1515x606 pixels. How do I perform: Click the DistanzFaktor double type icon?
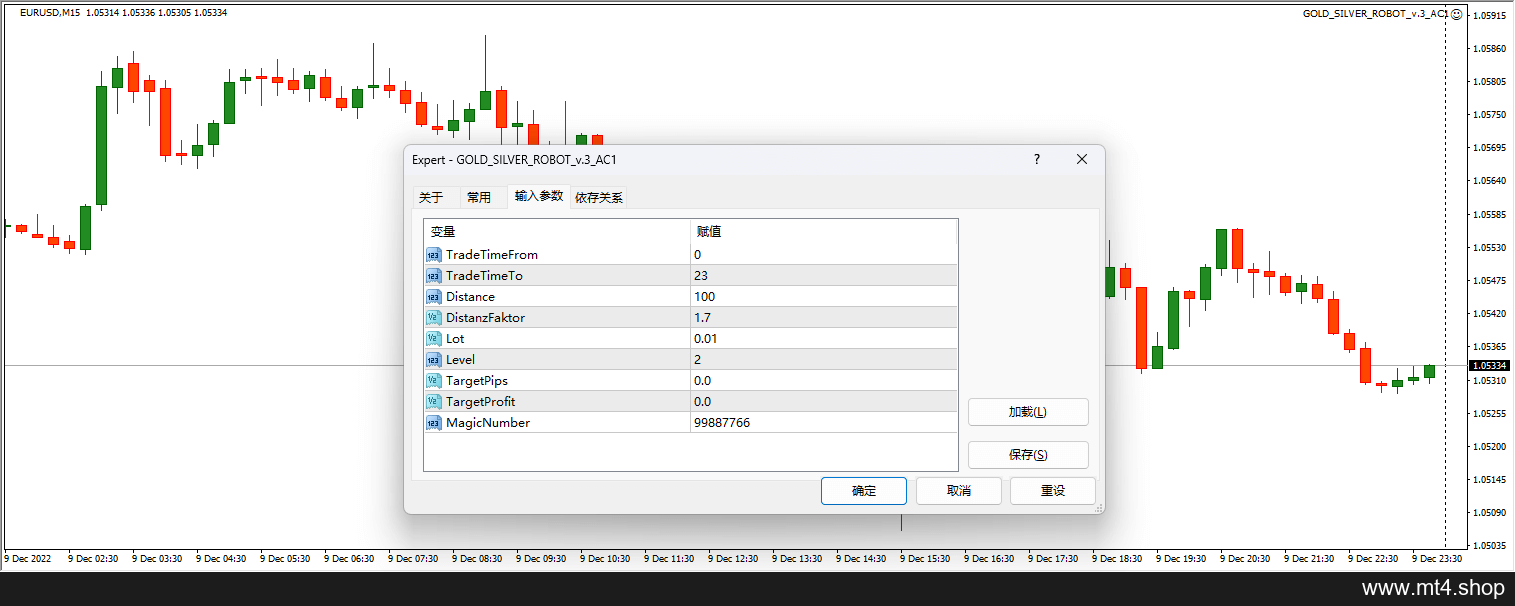434,318
